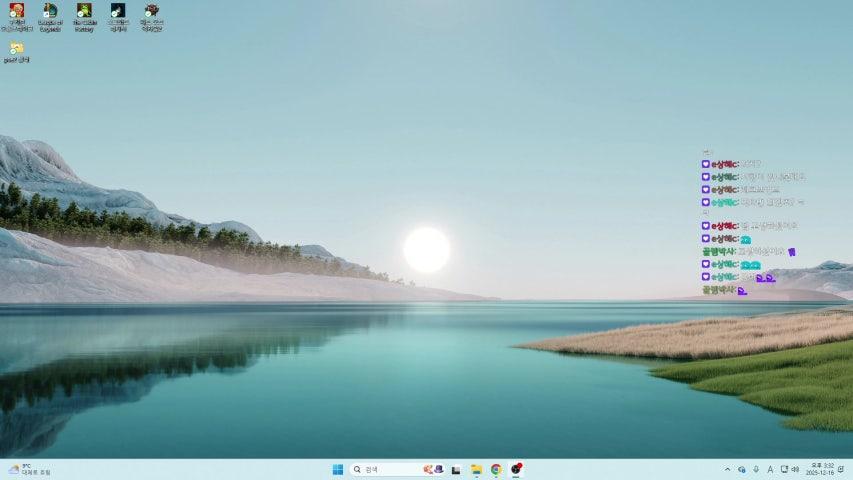Image resolution: width=853 pixels, height=480 pixels.
Task: Open Task View on the taskbar
Action: pyautogui.click(x=456, y=469)
